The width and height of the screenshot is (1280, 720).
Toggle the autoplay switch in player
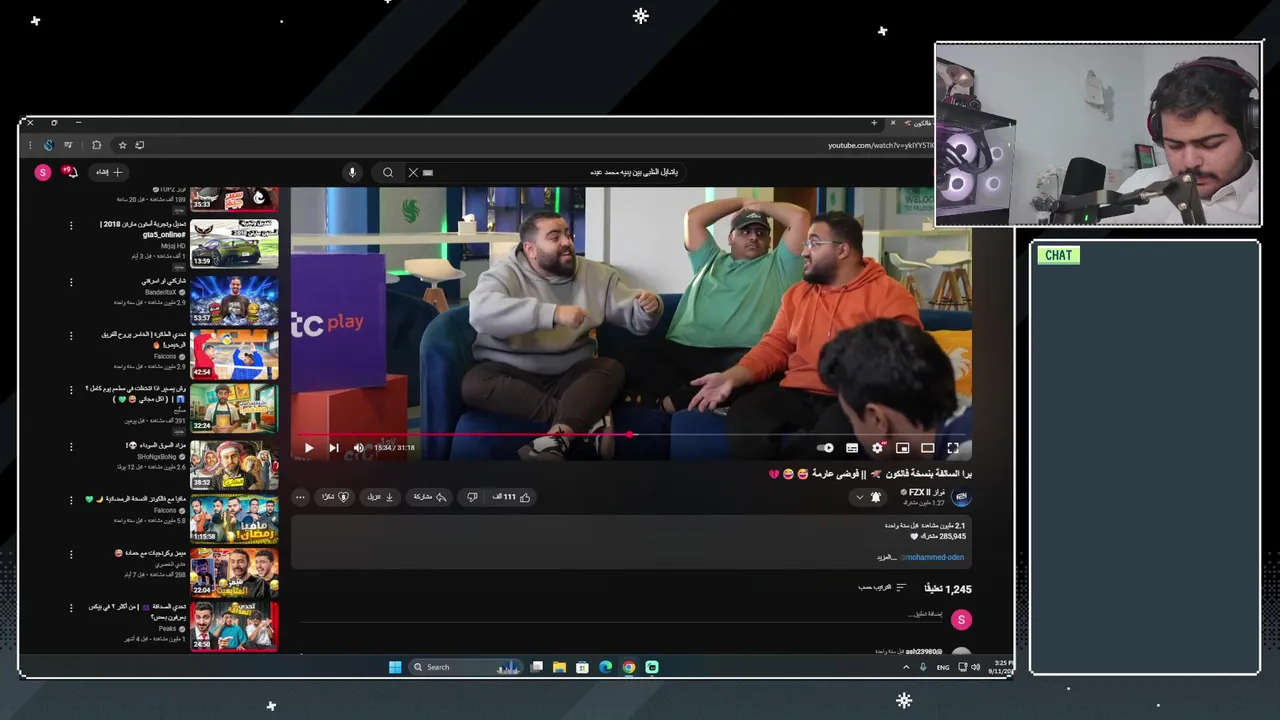coord(826,448)
